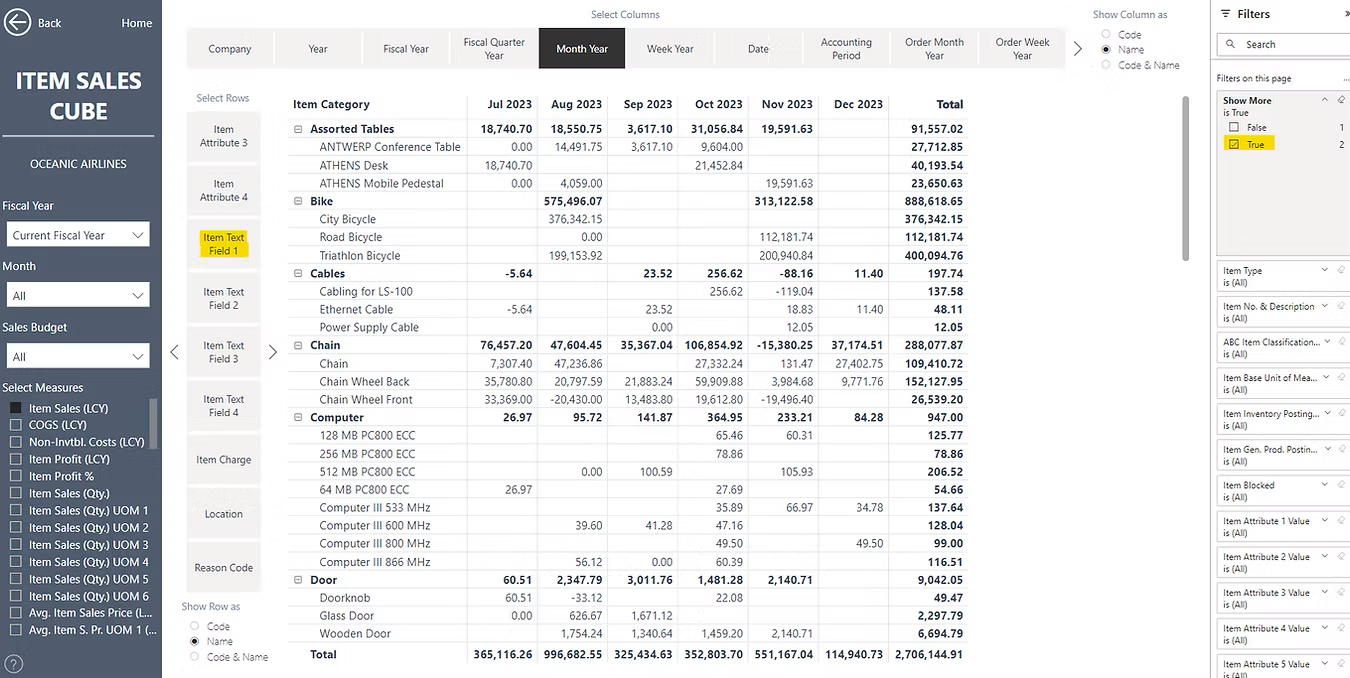
Task: Open the help question mark icon
Action: [14, 664]
